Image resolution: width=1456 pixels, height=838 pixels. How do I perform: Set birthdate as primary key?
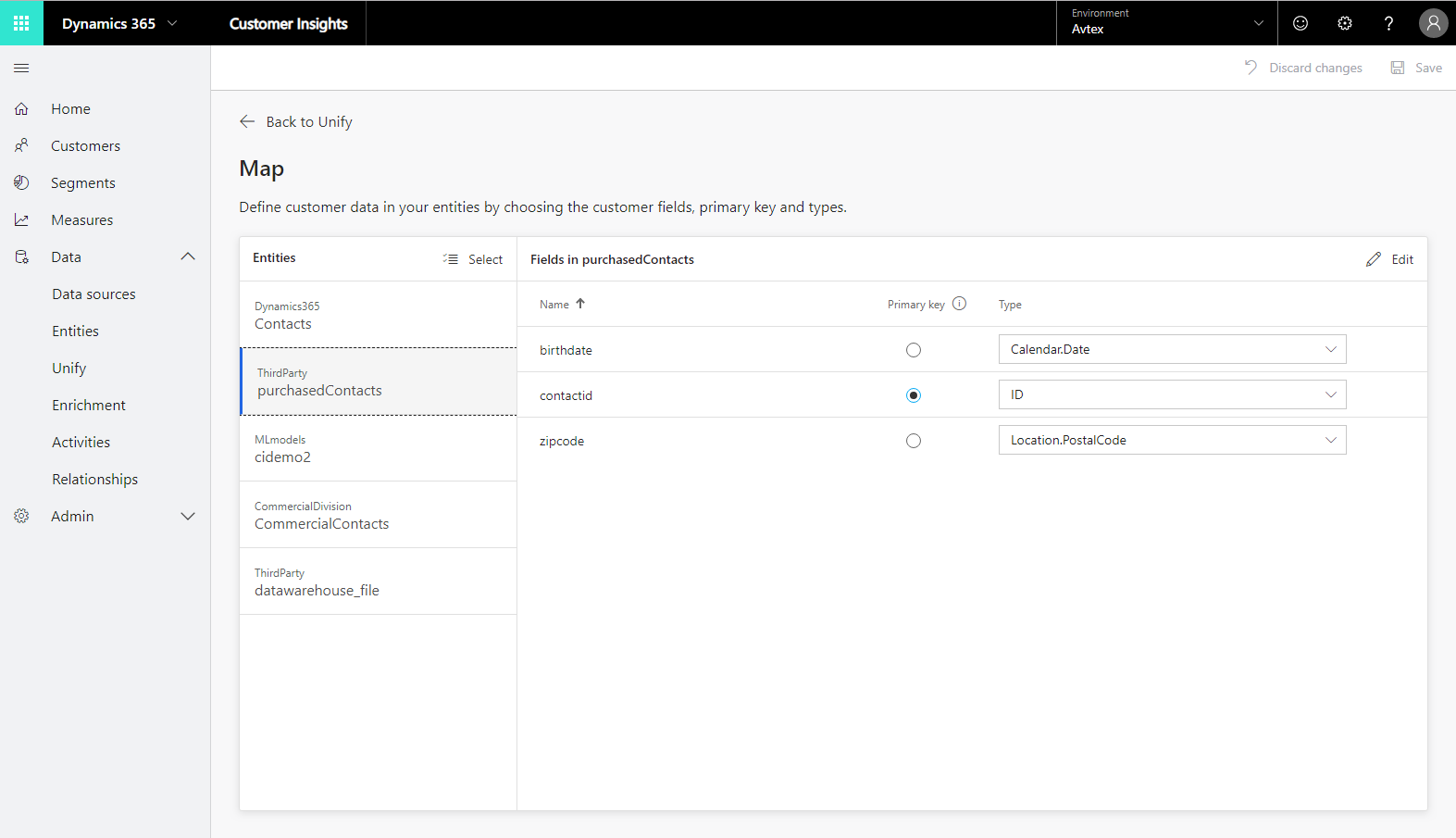[914, 350]
